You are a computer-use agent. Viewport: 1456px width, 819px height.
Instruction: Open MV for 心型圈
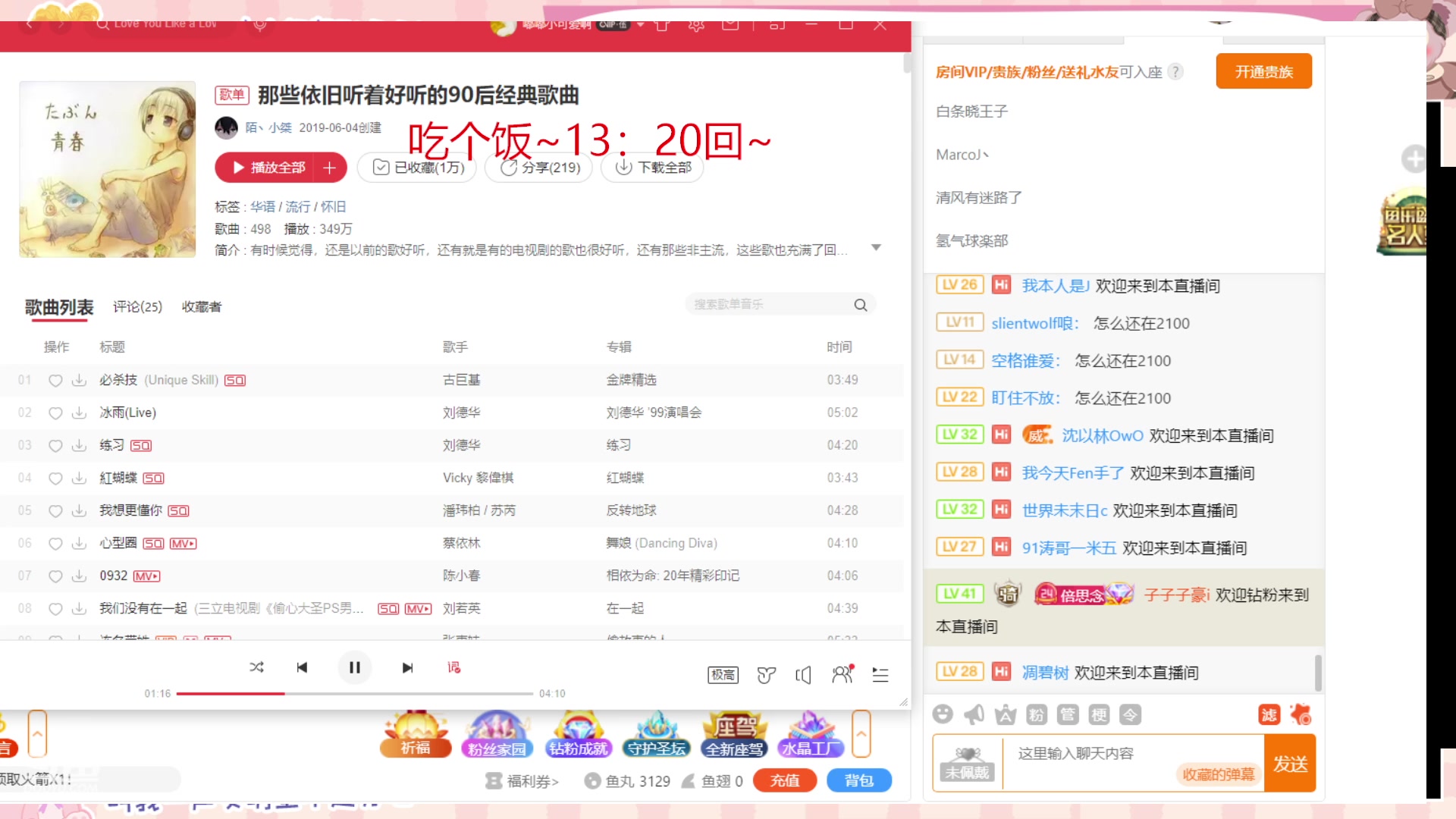[x=183, y=544]
